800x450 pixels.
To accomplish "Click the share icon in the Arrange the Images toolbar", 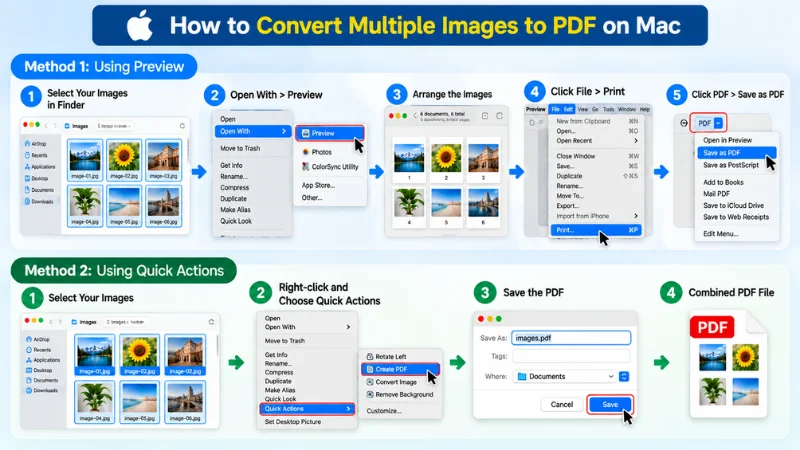I will pos(485,116).
